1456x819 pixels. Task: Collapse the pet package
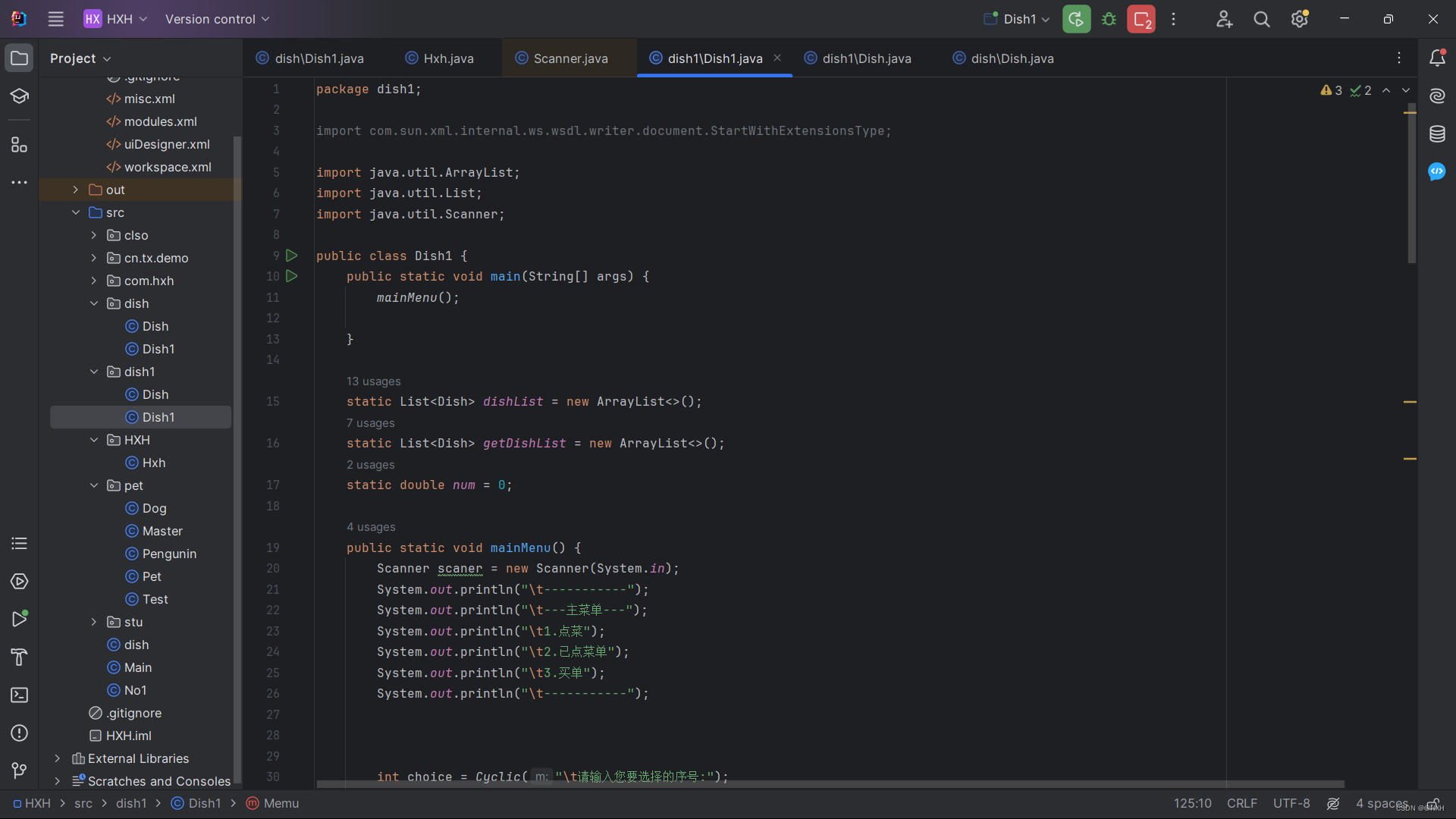point(94,485)
